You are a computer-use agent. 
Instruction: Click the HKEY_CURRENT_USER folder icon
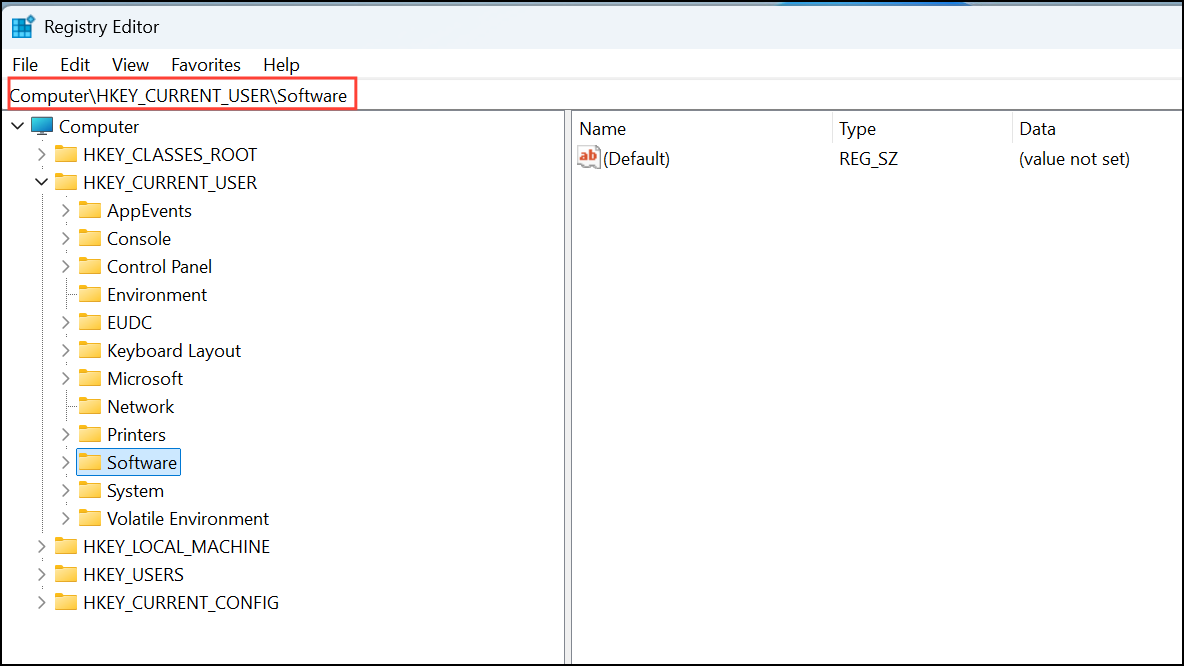tap(66, 182)
